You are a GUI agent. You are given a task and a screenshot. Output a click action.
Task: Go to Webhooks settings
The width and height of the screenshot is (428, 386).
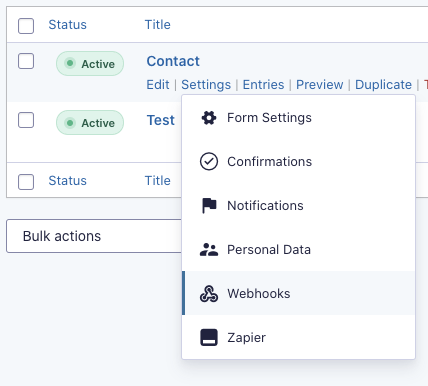pos(299,293)
